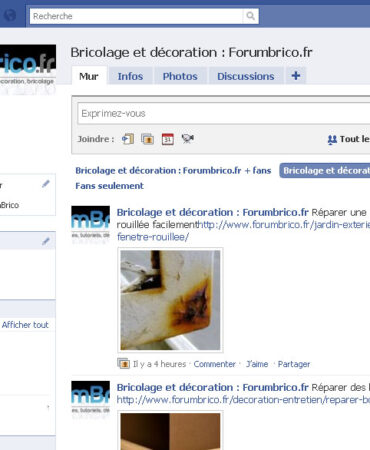Select 'Forumbrico.fr + fans' wall filter
Viewport: 370px width, 450px height.
[x=173, y=170]
